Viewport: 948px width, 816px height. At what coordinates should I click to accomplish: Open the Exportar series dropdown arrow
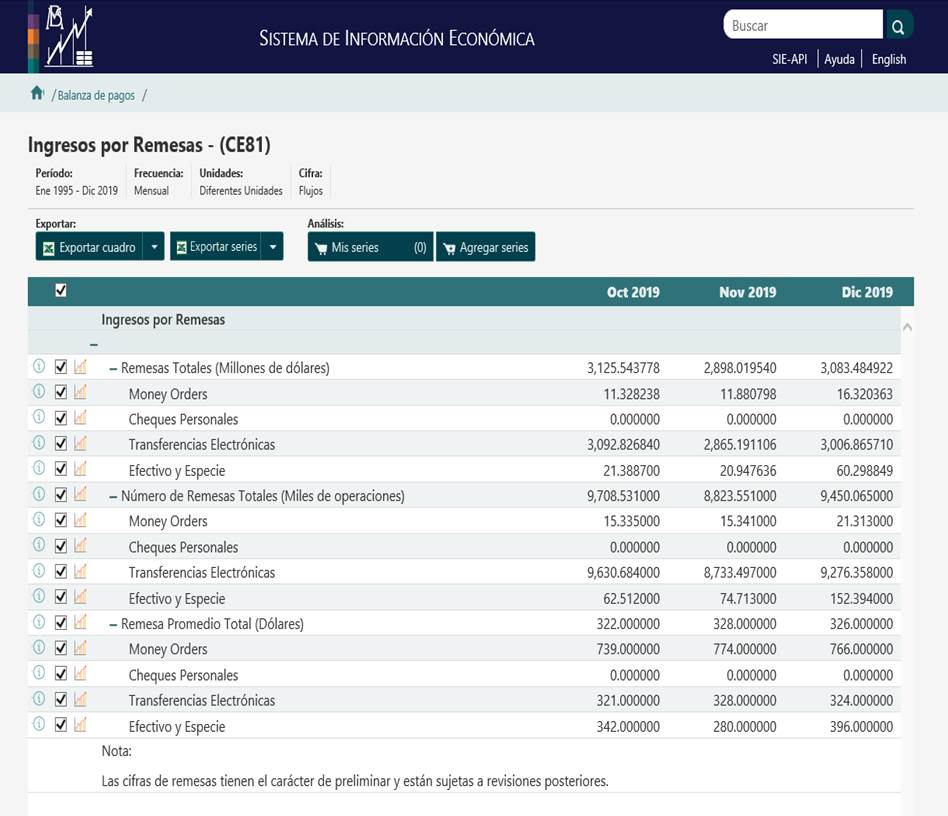272,247
